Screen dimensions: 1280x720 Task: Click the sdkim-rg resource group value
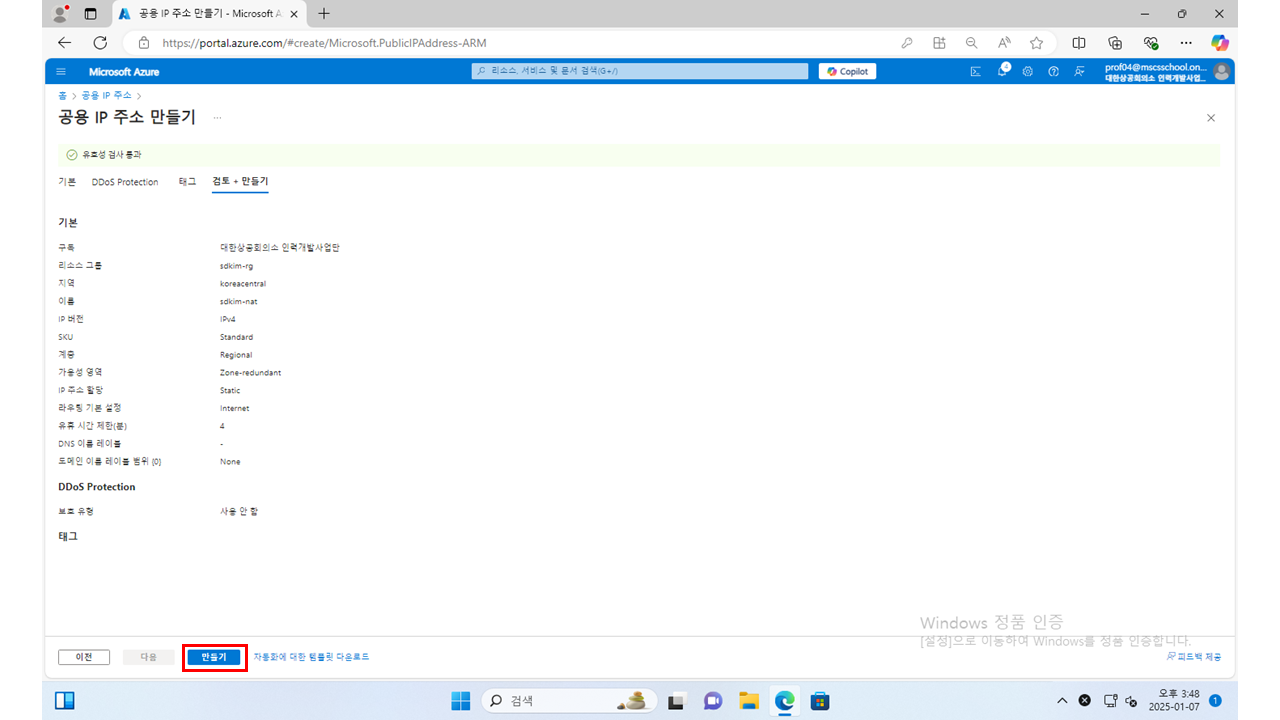pos(237,266)
